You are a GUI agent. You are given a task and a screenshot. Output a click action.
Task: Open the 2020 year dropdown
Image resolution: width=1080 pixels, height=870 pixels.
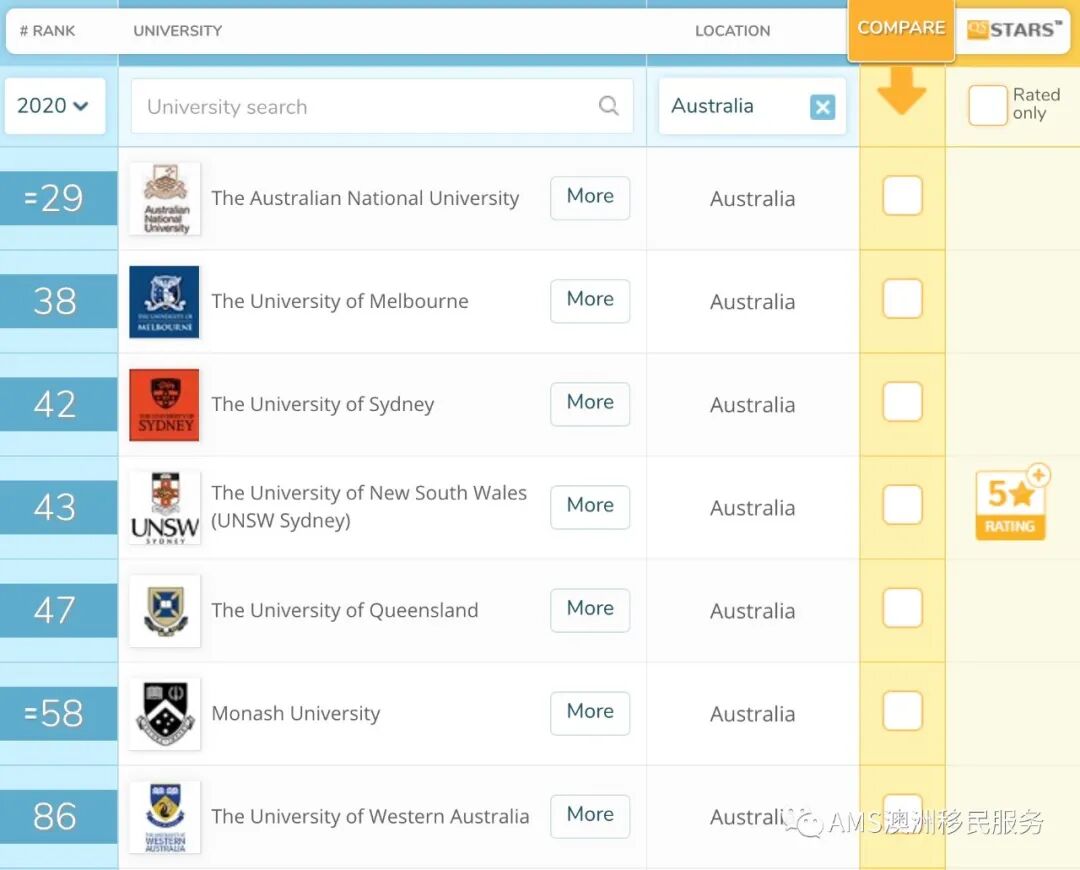point(54,105)
